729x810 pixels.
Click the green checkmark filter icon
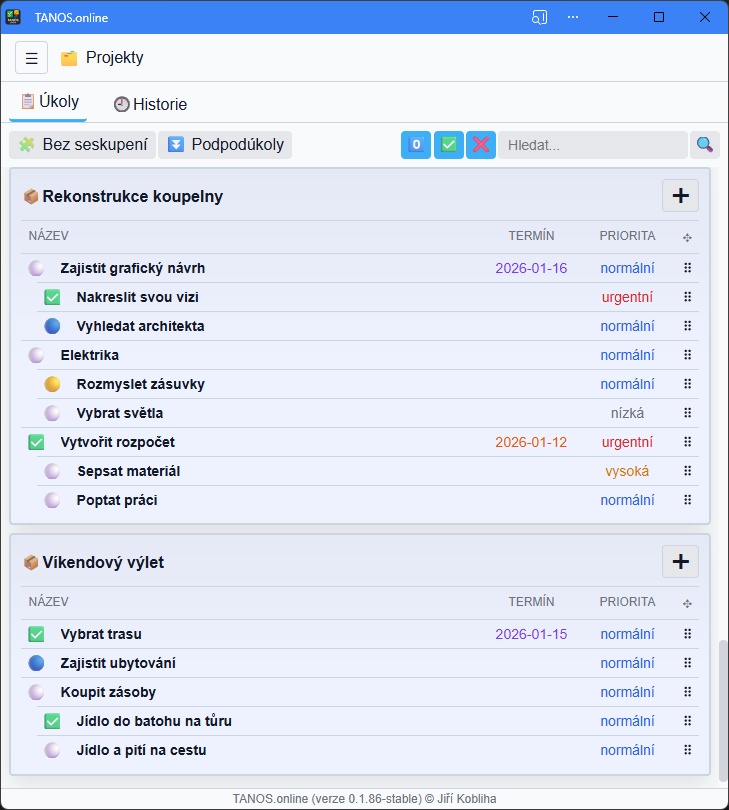[449, 145]
